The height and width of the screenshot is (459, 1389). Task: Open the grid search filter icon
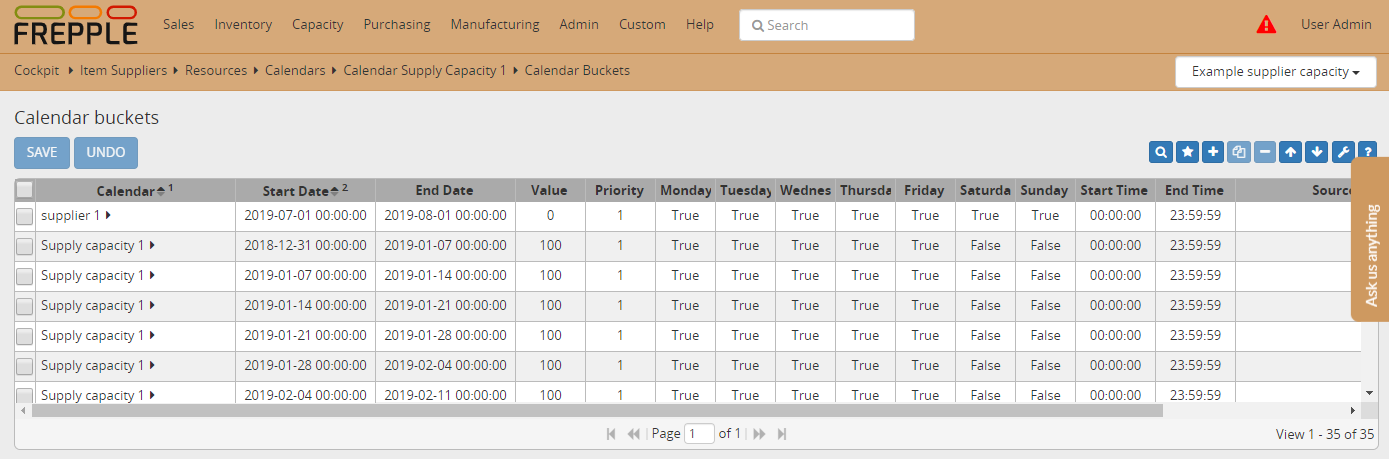[1161, 152]
